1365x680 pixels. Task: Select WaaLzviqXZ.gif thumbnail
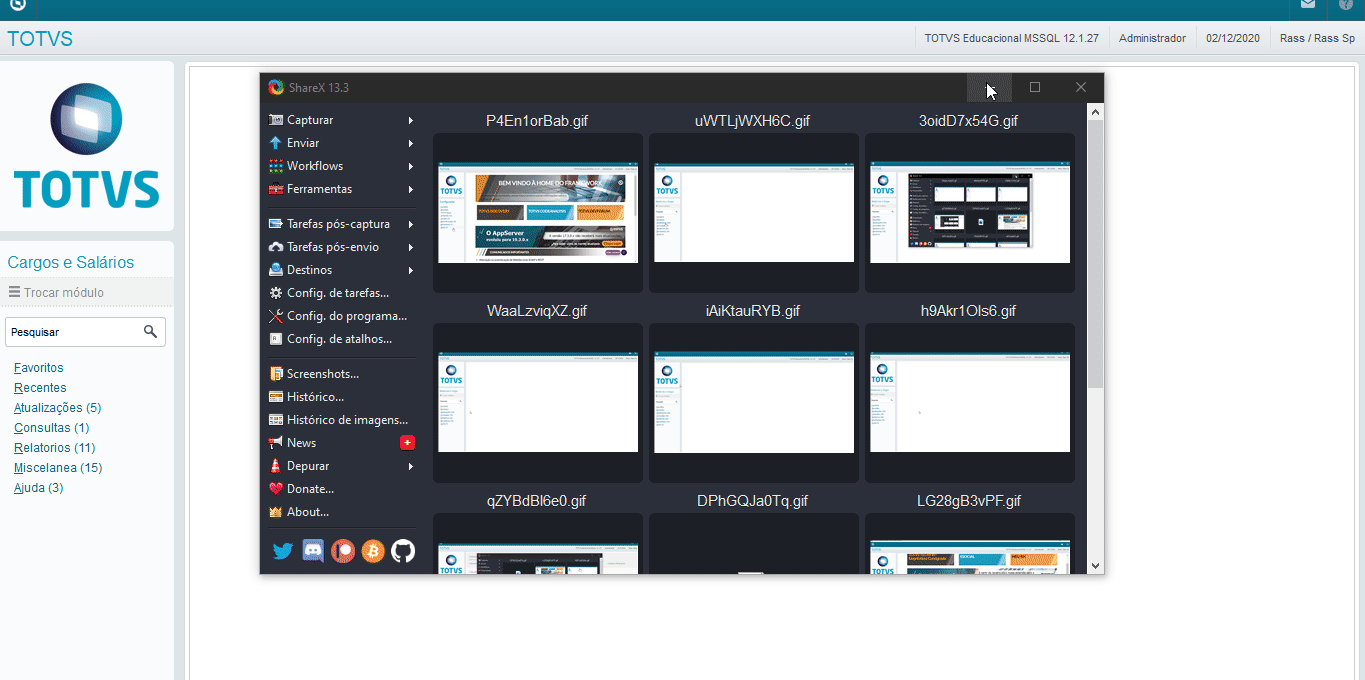[x=538, y=402]
